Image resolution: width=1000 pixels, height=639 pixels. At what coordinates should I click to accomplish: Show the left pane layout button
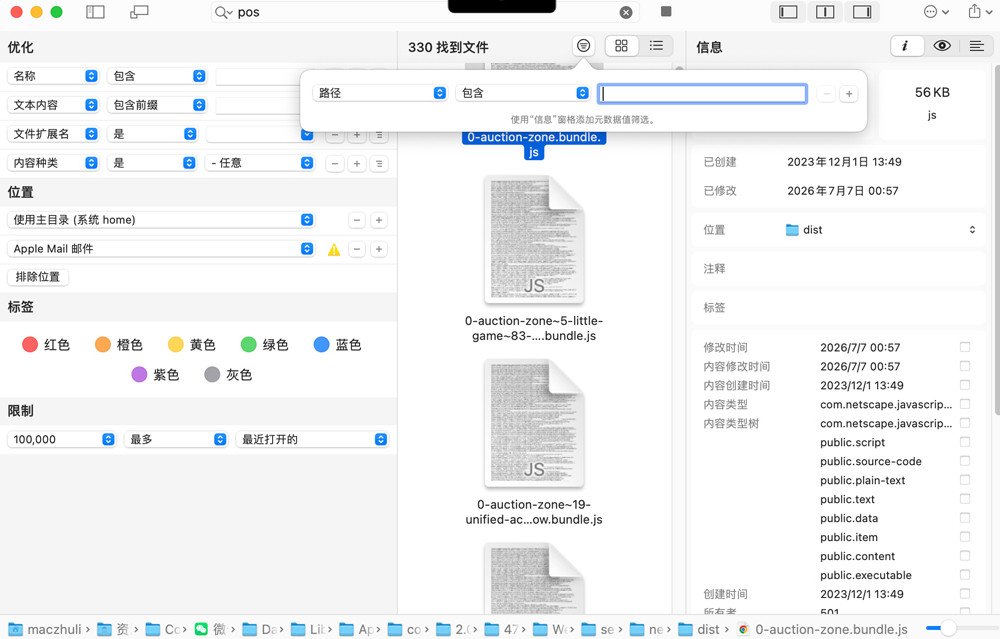788,11
